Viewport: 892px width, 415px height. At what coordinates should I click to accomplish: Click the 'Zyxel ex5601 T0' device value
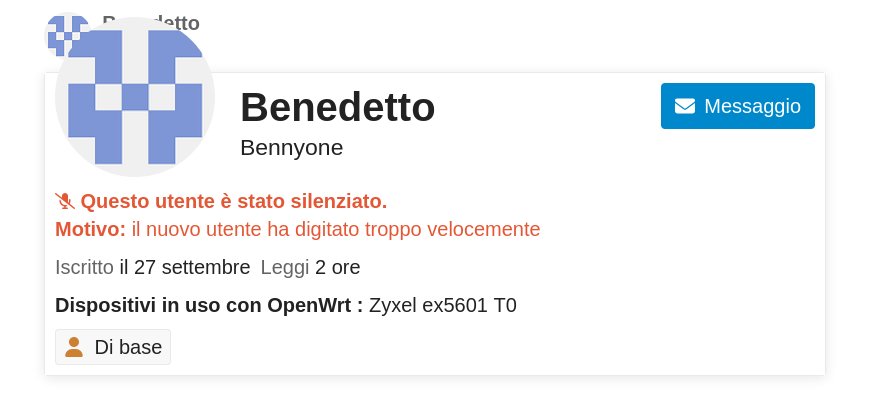[x=442, y=305]
